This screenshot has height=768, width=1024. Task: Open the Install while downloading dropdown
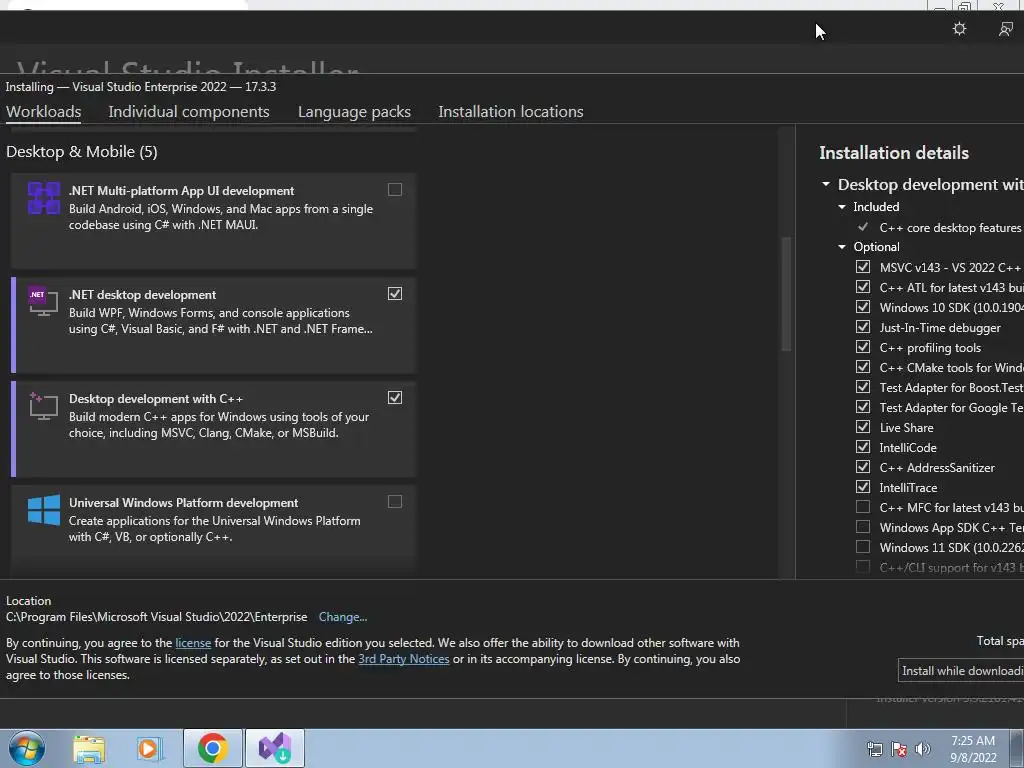[961, 671]
